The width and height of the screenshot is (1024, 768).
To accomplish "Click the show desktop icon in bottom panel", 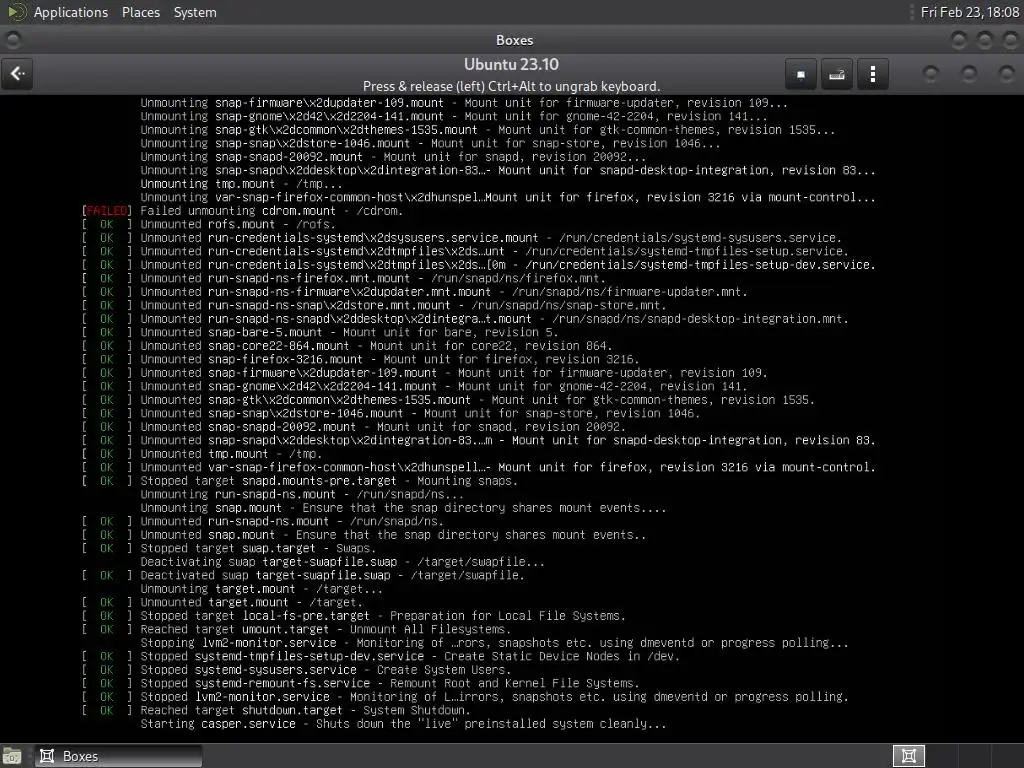I will coord(12,756).
